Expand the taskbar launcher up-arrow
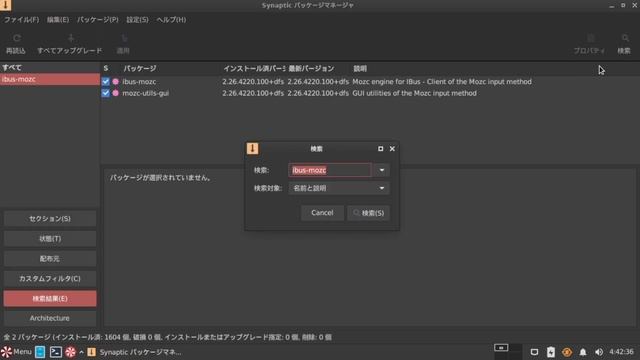Image resolution: width=640 pixels, height=360 pixels. (82, 352)
